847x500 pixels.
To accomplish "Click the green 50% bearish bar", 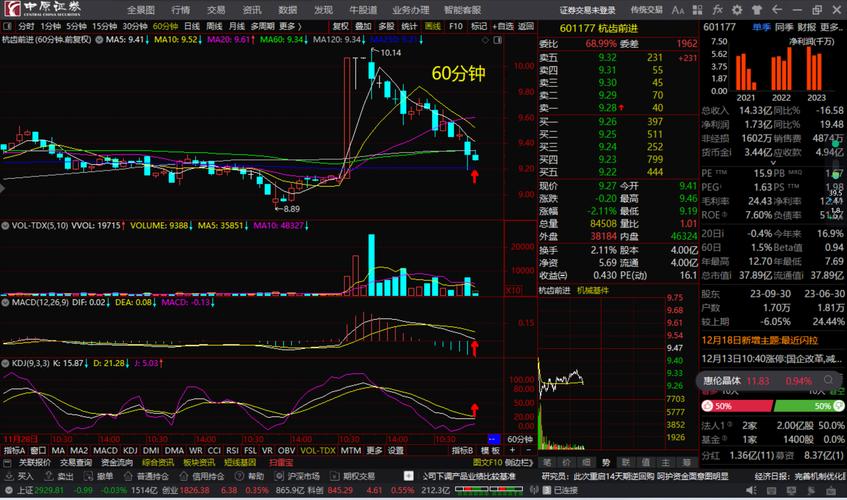I will (x=809, y=406).
